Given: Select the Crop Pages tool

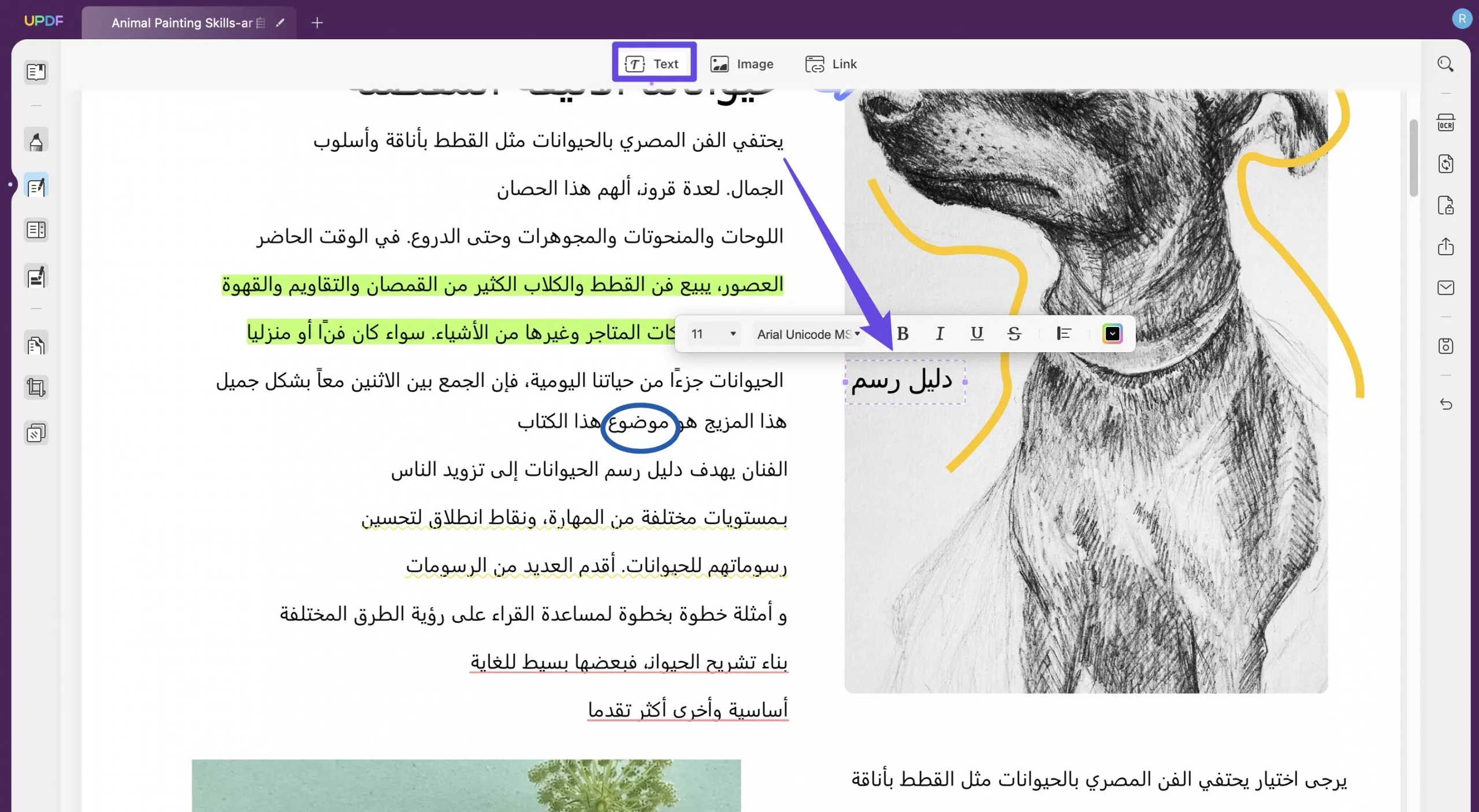Looking at the screenshot, I should point(36,387).
